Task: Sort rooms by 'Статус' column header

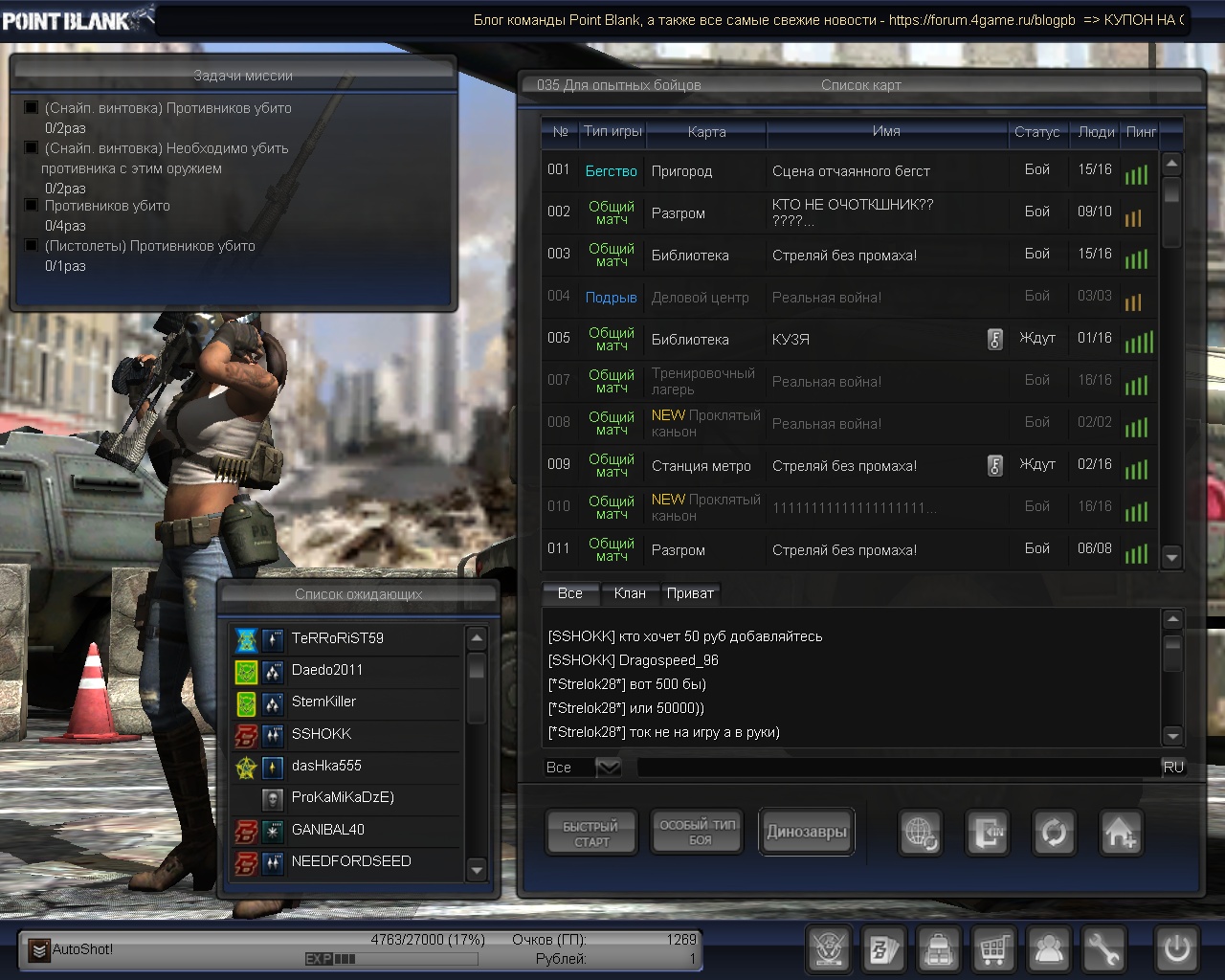Action: point(1036,132)
